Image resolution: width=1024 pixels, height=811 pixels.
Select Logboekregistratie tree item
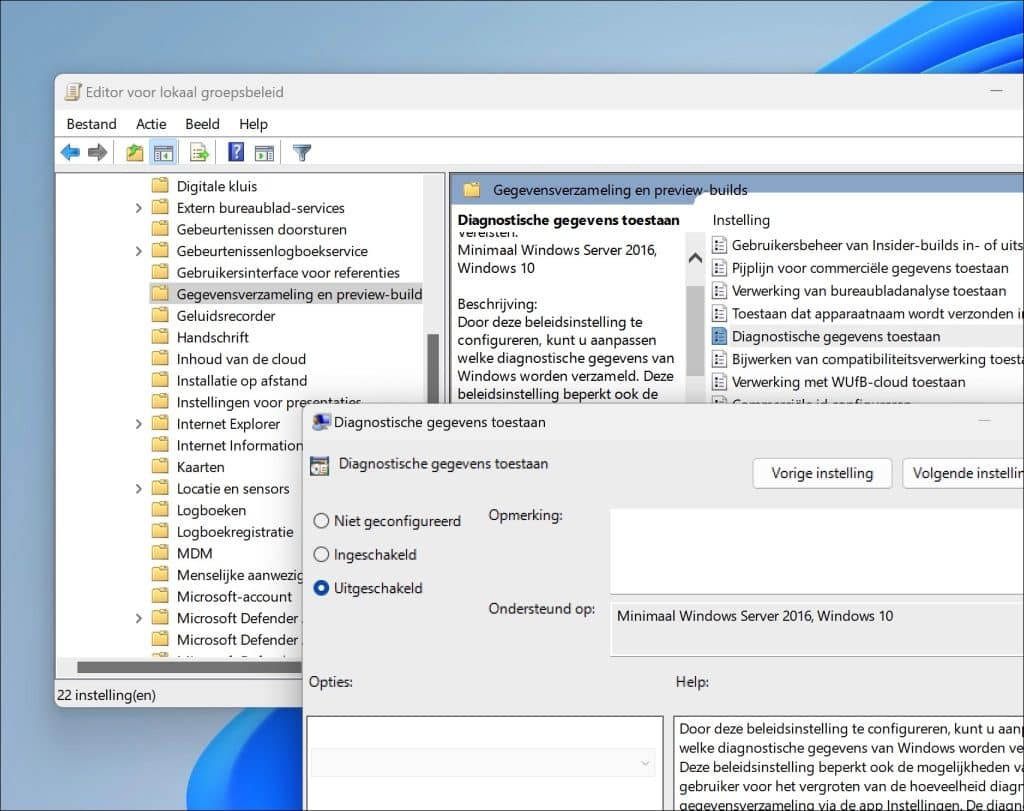(x=235, y=531)
